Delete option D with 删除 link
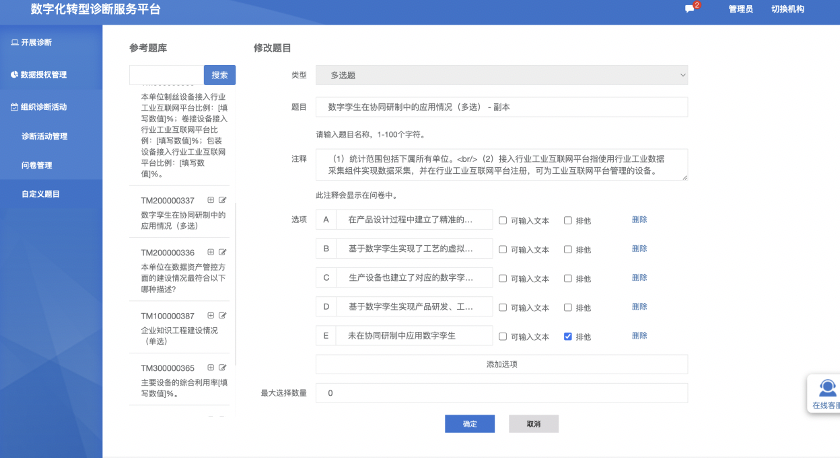Screen dimensions: 840x458 coord(639,306)
